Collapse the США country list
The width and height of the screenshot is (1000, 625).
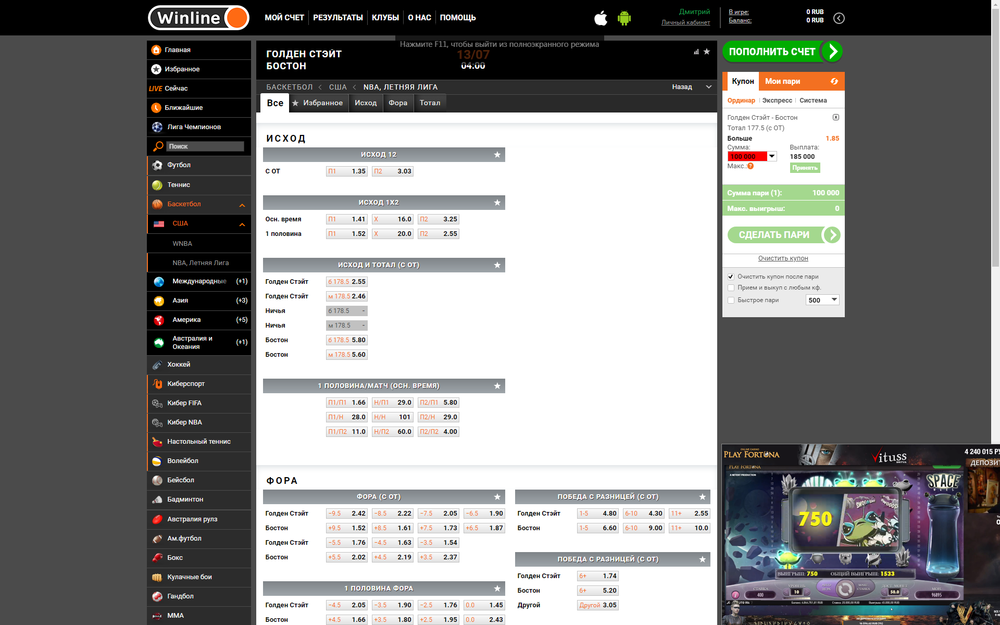pos(242,224)
